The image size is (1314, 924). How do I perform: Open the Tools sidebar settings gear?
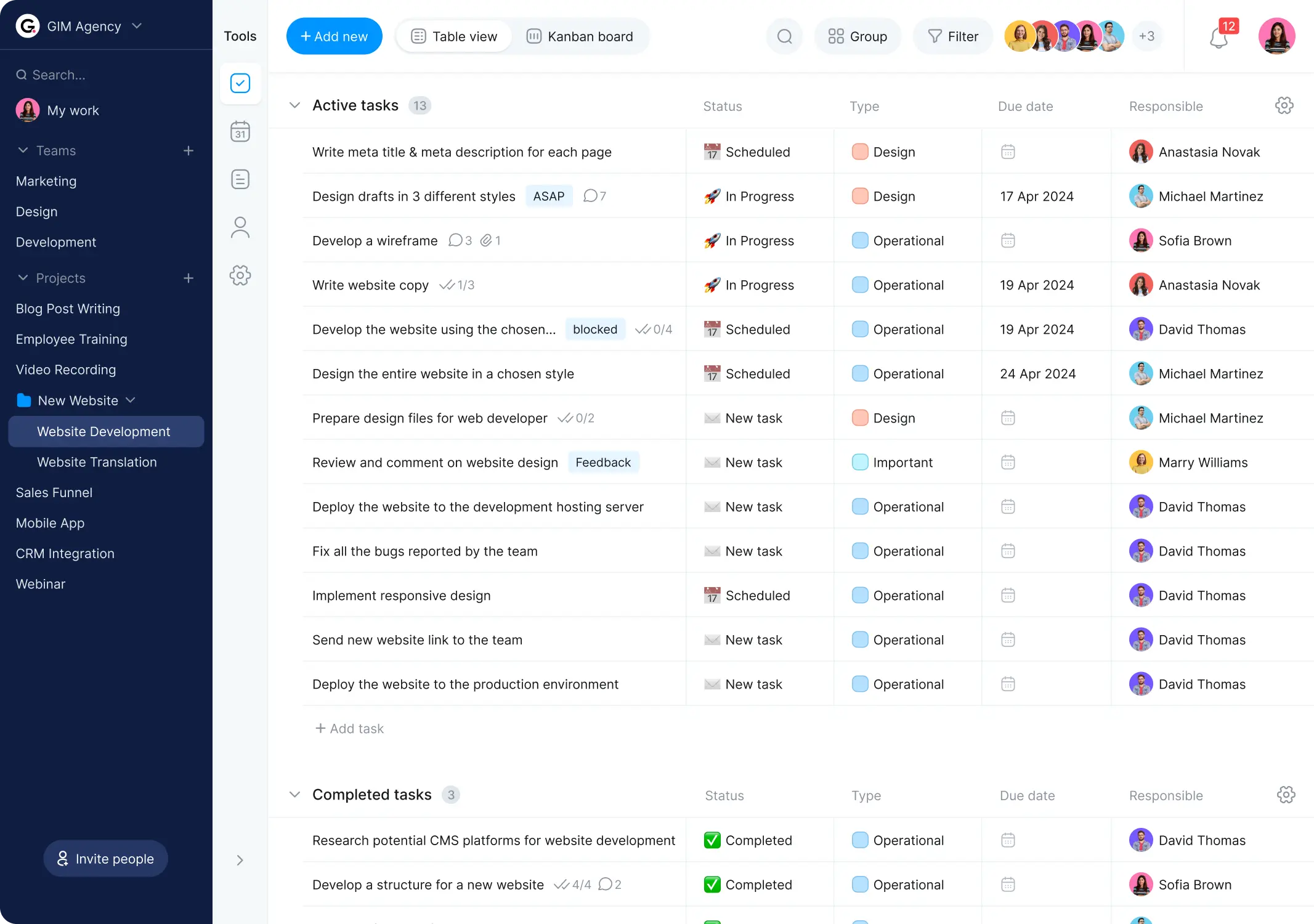pyautogui.click(x=240, y=275)
